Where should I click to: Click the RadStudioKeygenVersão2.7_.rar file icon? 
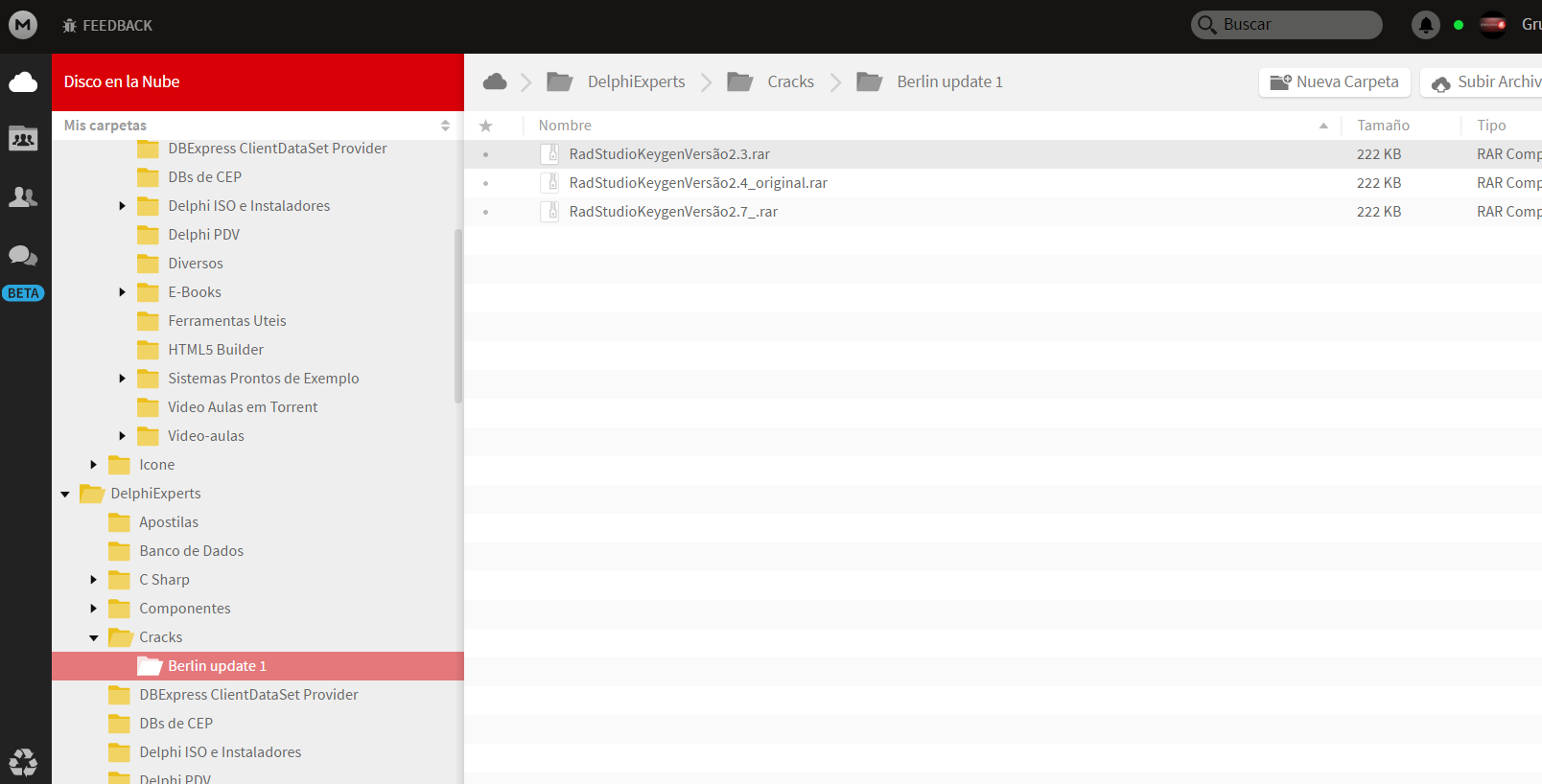pyautogui.click(x=549, y=211)
